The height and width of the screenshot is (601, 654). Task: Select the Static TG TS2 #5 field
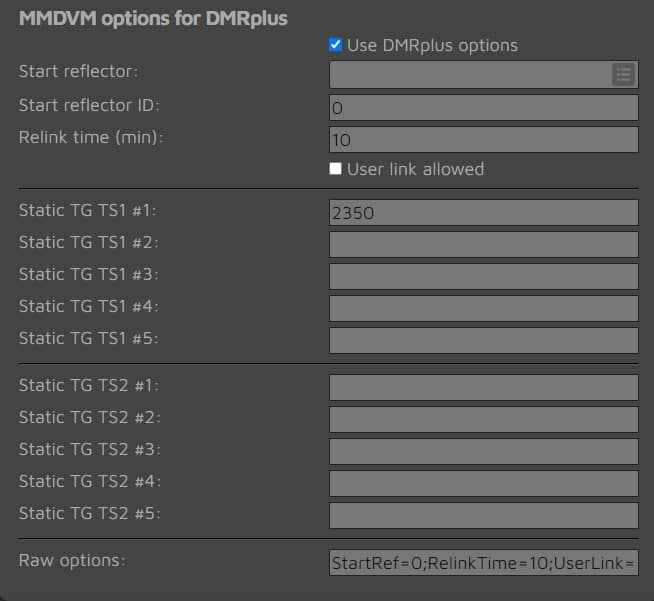point(483,516)
